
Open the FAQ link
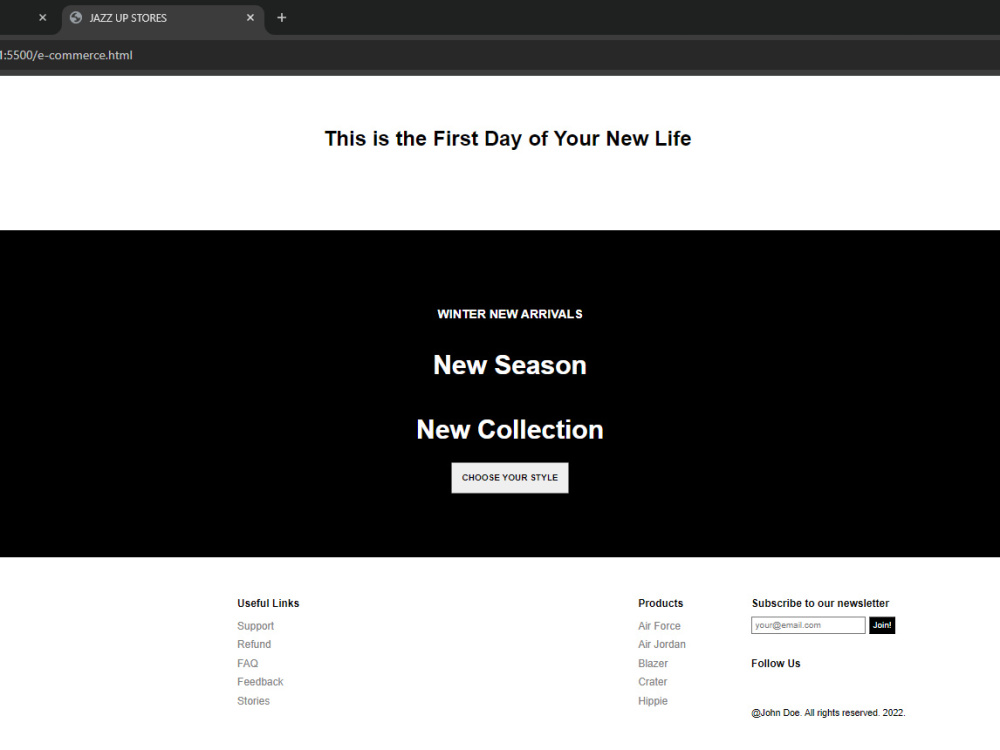(247, 663)
